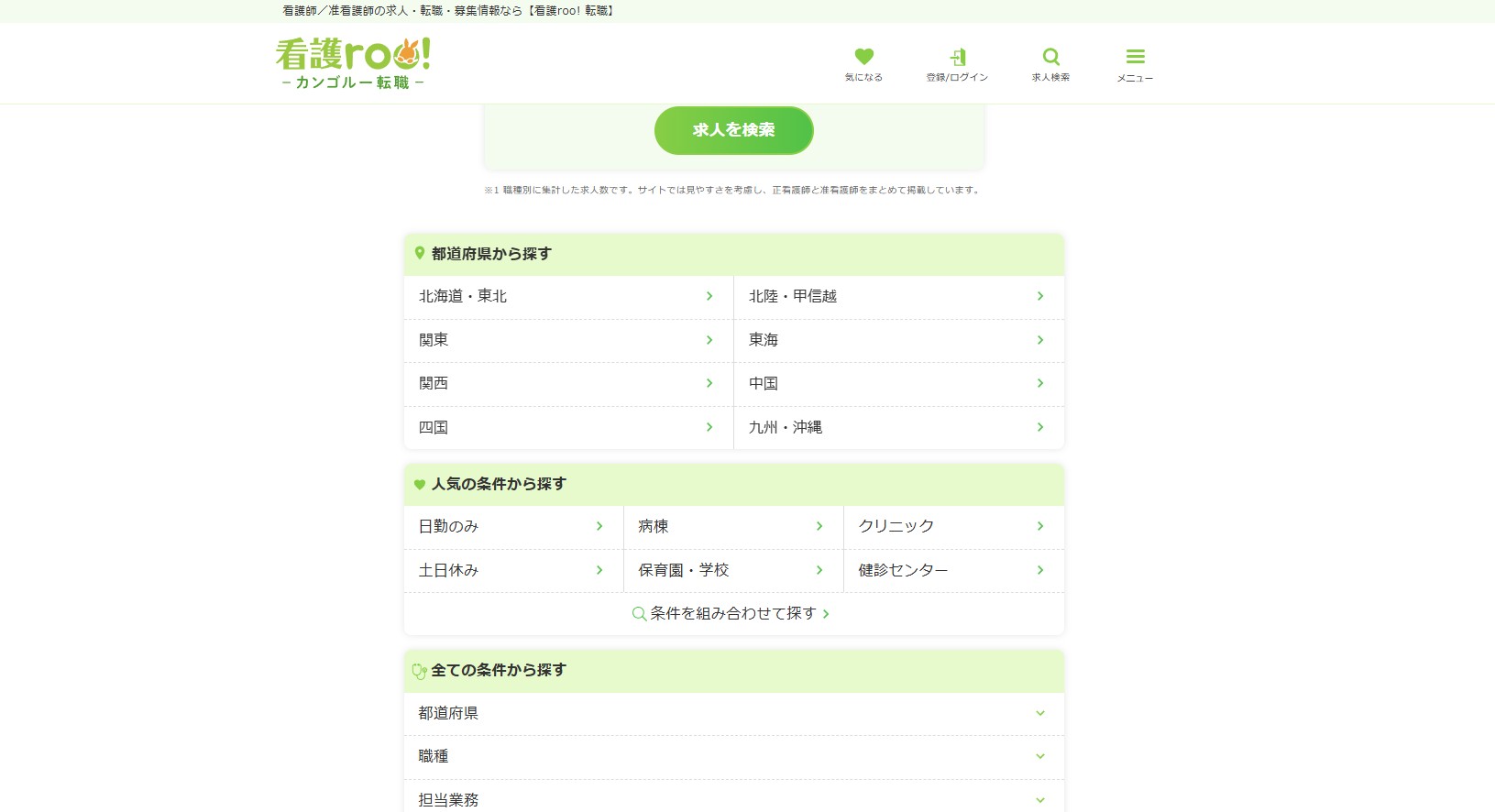Select the 九州・沖縄 region
This screenshot has height=812, width=1495.
pos(898,427)
